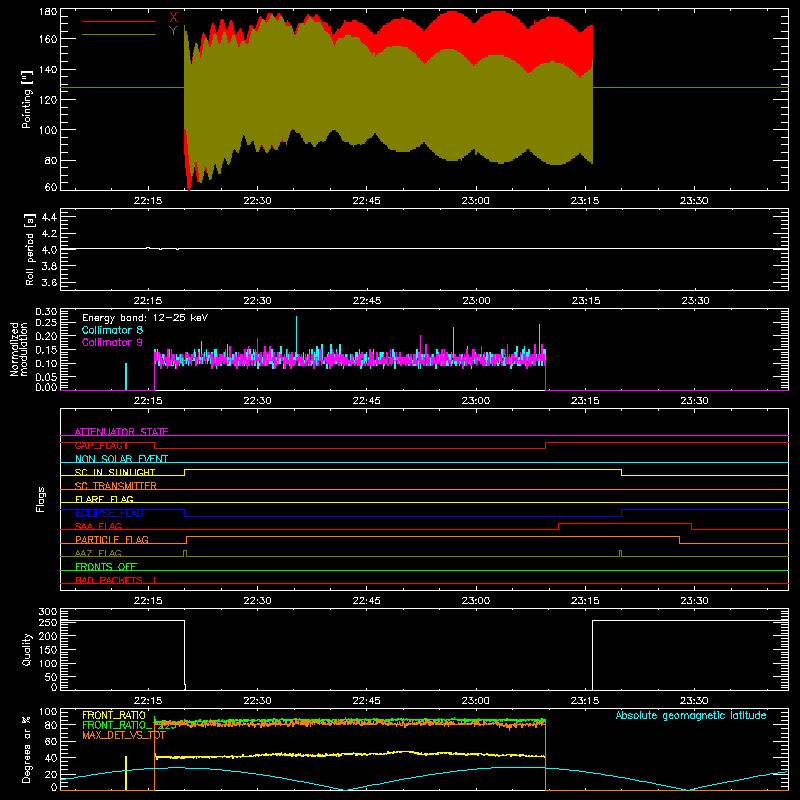This screenshot has height=800, width=800.
Task: Click the "Energy band: 12-25 keV" label
Action: coord(145,318)
